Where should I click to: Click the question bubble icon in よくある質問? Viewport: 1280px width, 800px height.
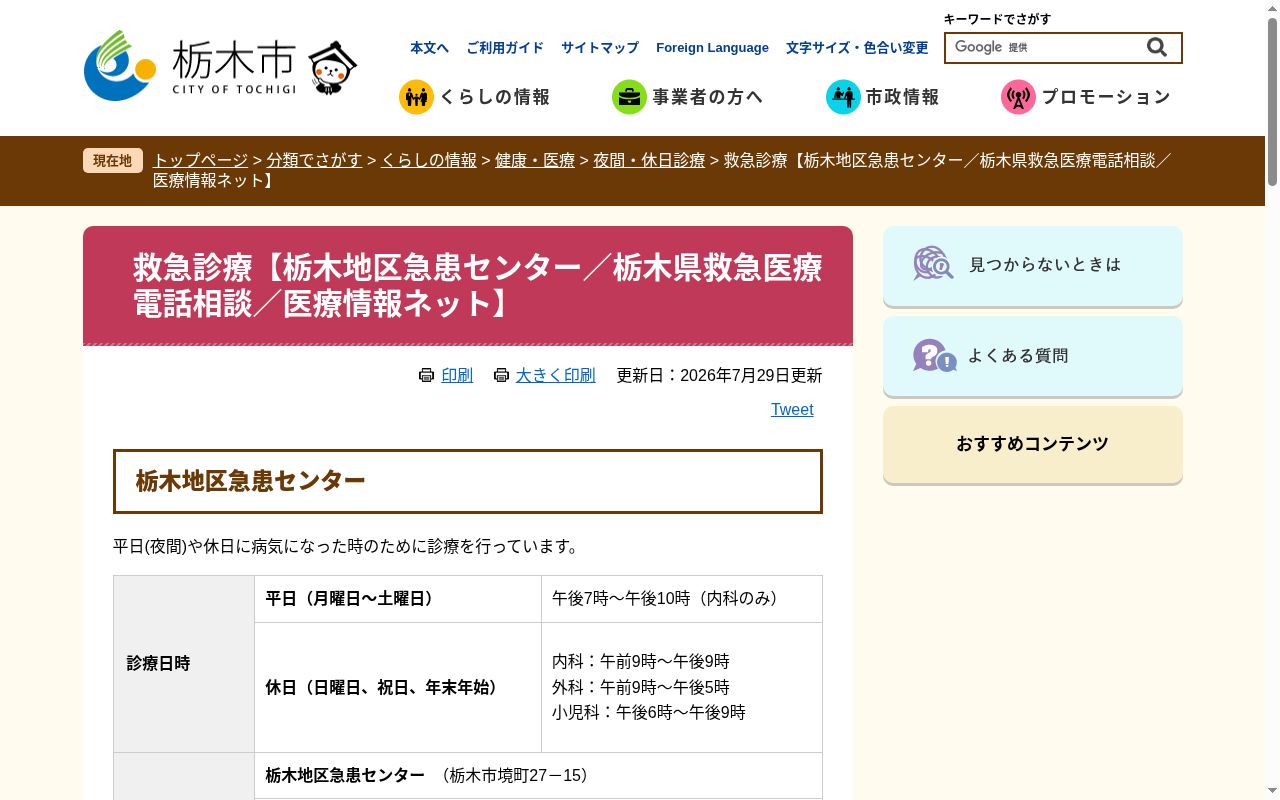934,355
